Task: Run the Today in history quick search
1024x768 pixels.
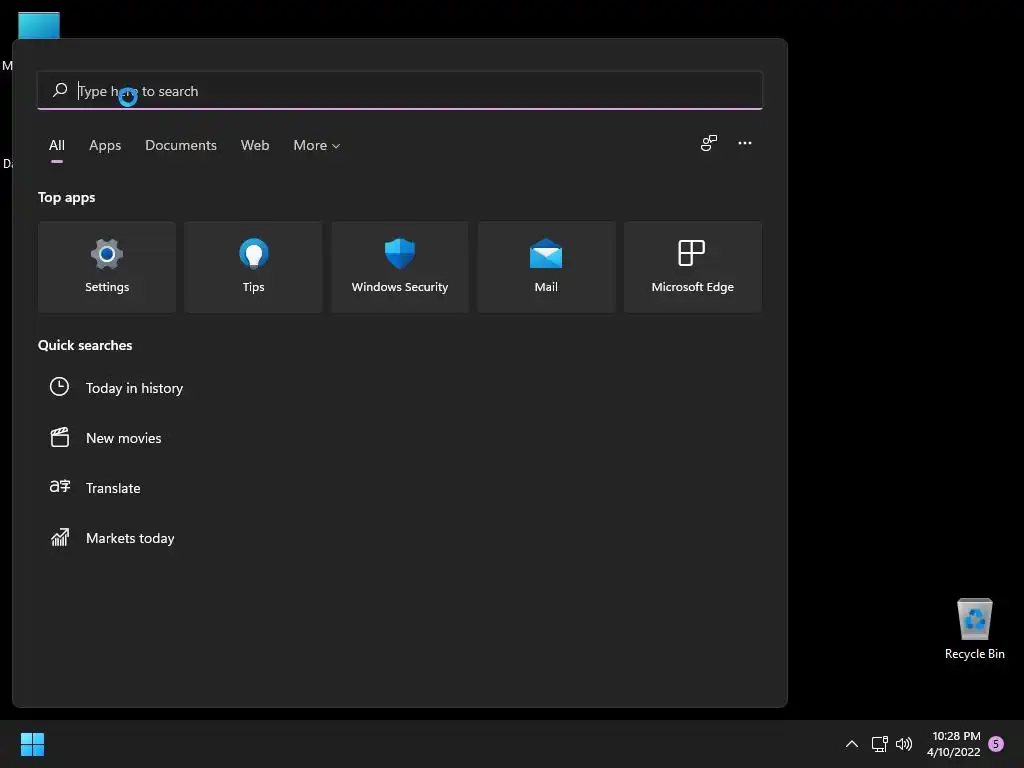Action: pyautogui.click(x=135, y=388)
